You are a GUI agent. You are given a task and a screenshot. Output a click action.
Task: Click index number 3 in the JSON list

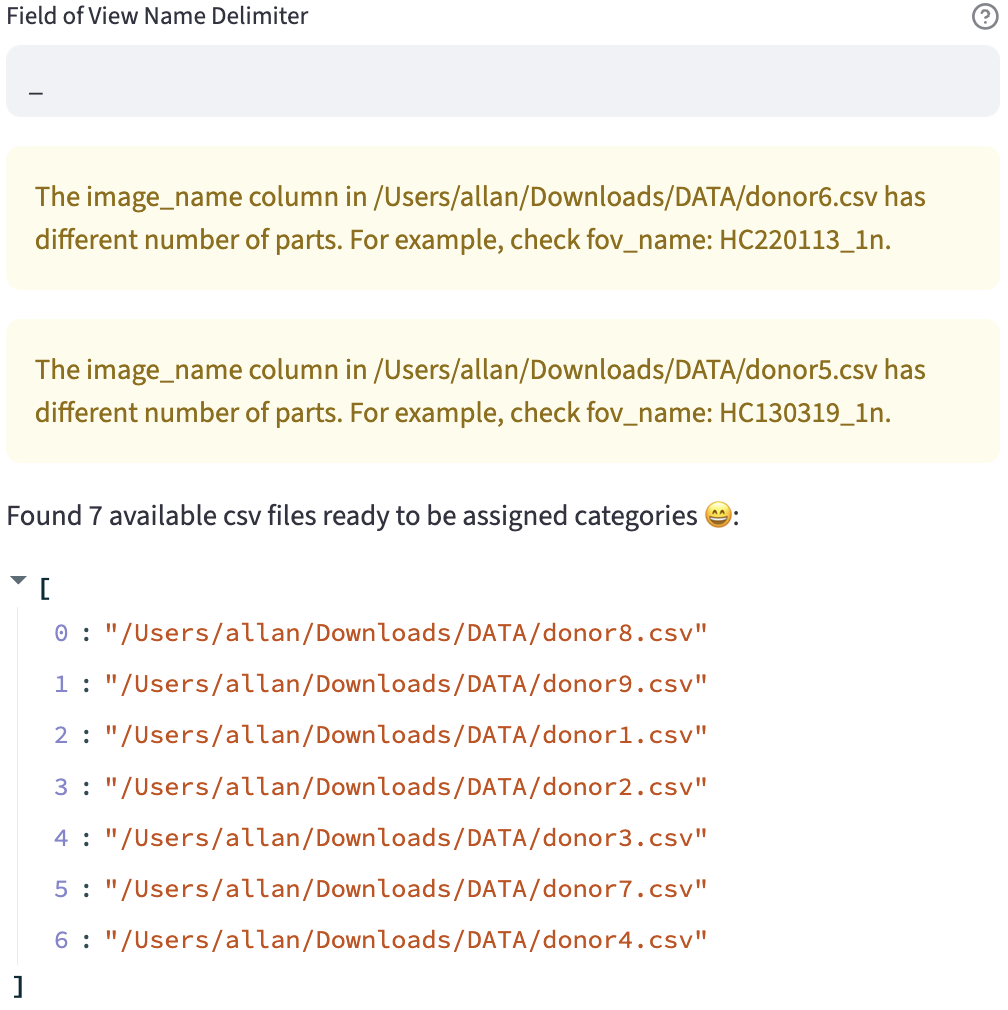tap(61, 787)
